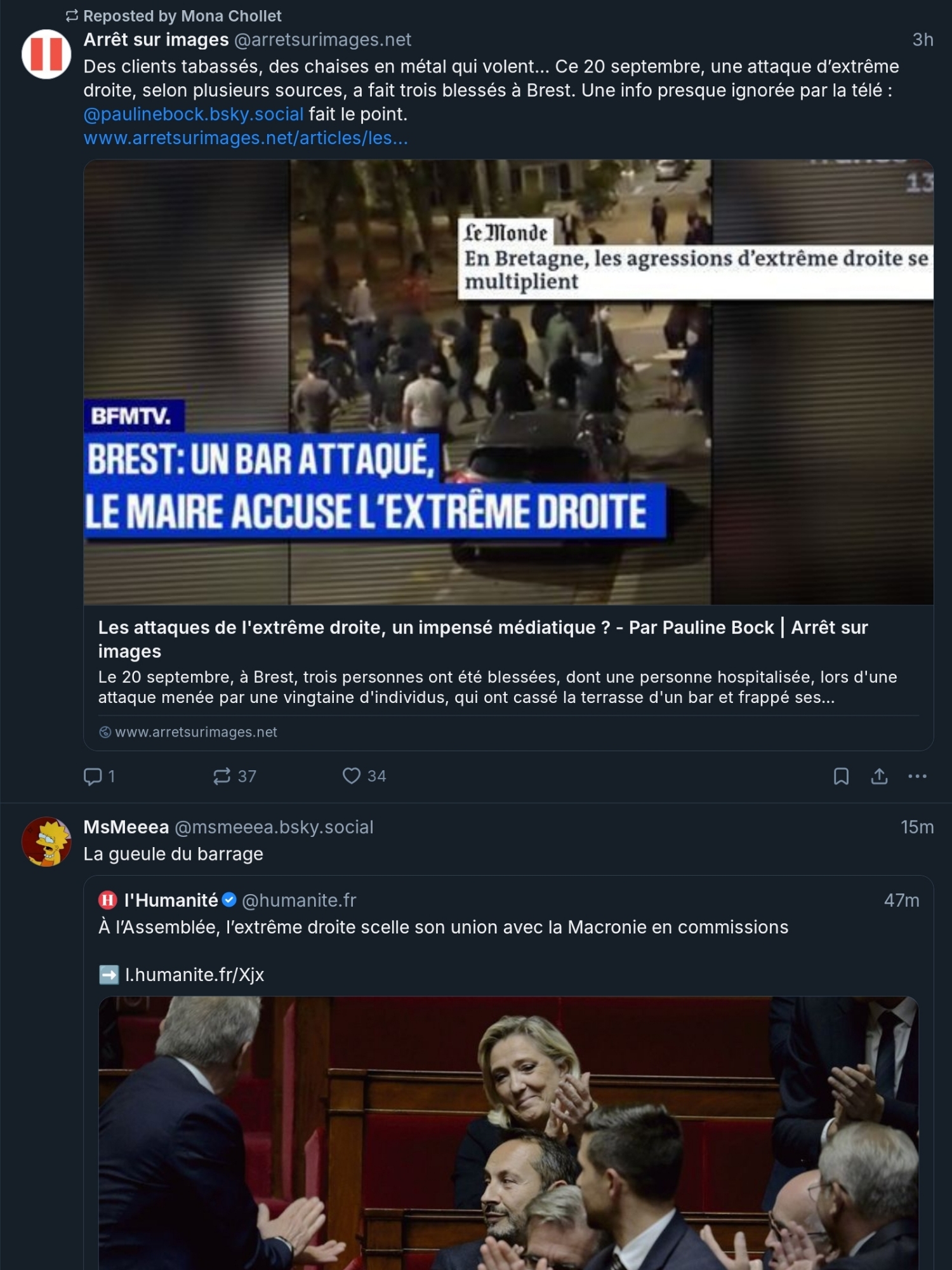Click the Reposted by Mona Chollet label
This screenshot has width=952, height=1270.
pyautogui.click(x=182, y=16)
